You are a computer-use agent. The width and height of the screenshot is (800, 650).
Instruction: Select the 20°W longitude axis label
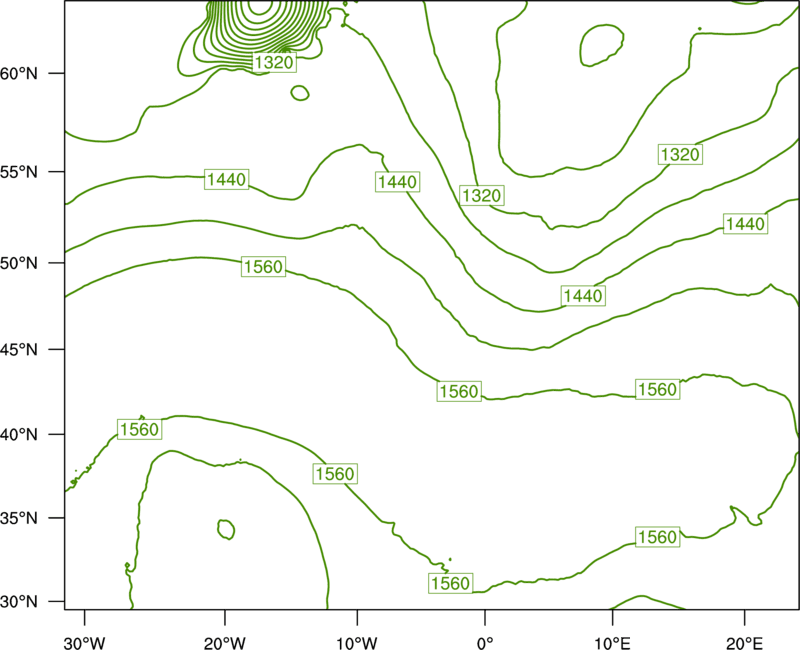pos(224,642)
